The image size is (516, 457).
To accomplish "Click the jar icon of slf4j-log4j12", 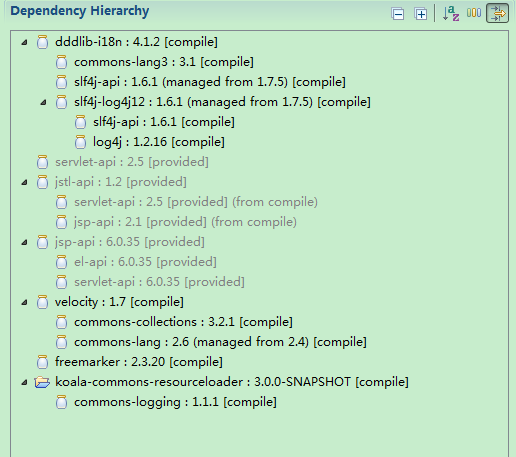I will tap(61, 102).
